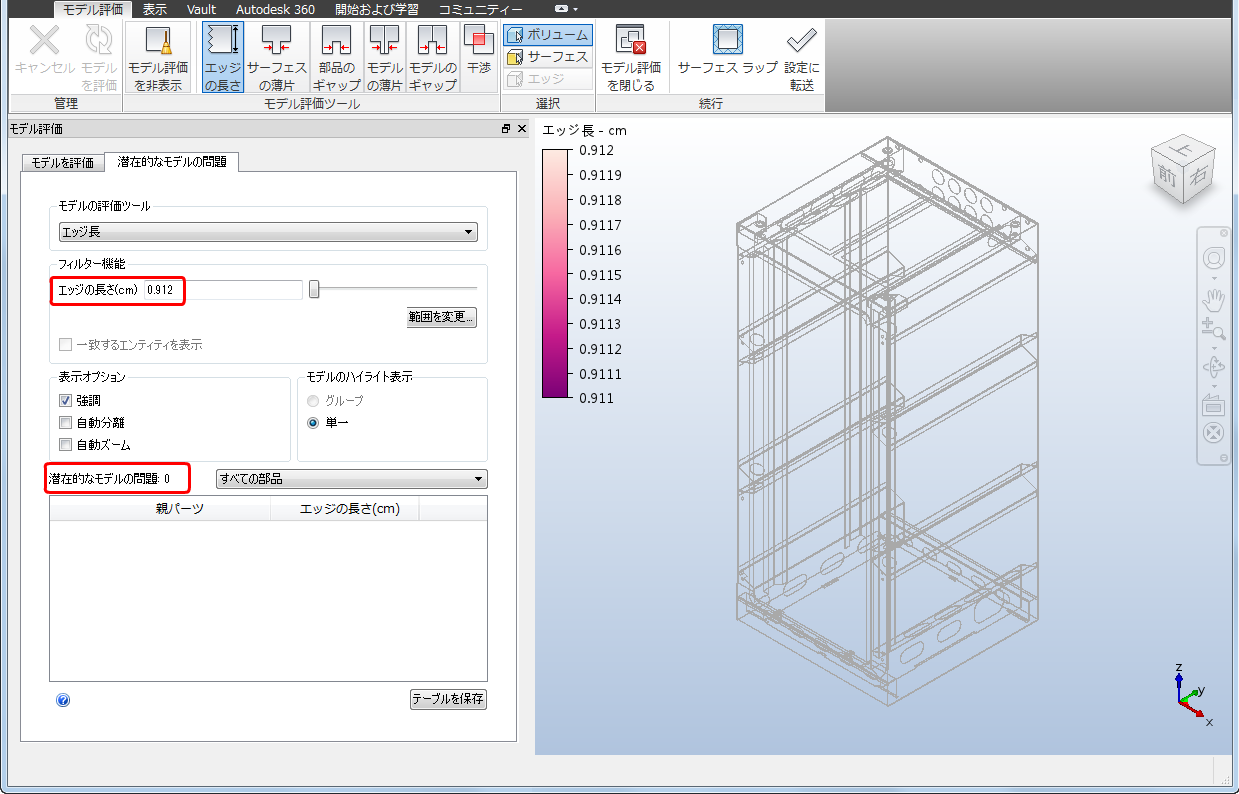Toggle ボリューム selection mode
The width and height of the screenshot is (1239, 794).
click(548, 35)
